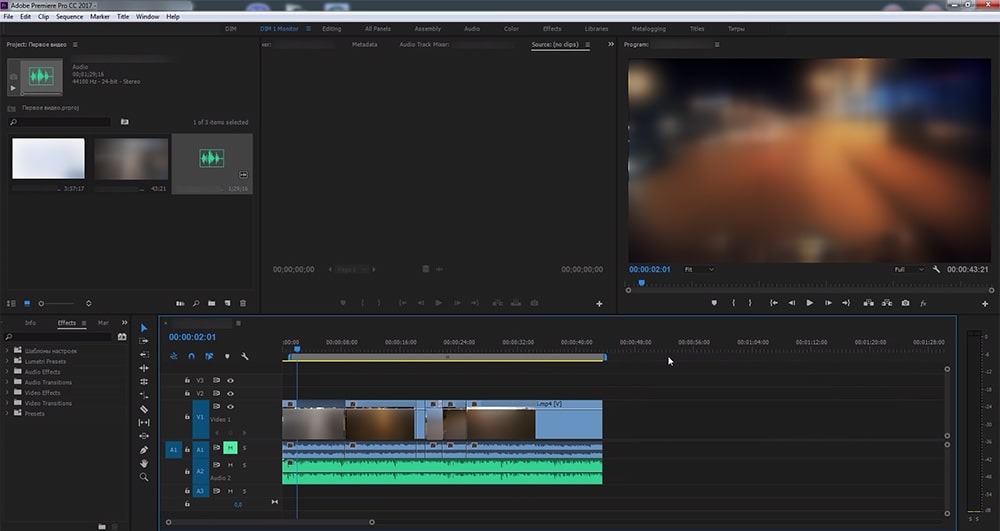Screen dimensions: 1000x531
Task: Click the Program monitor playhead scrubber
Action: point(641,283)
